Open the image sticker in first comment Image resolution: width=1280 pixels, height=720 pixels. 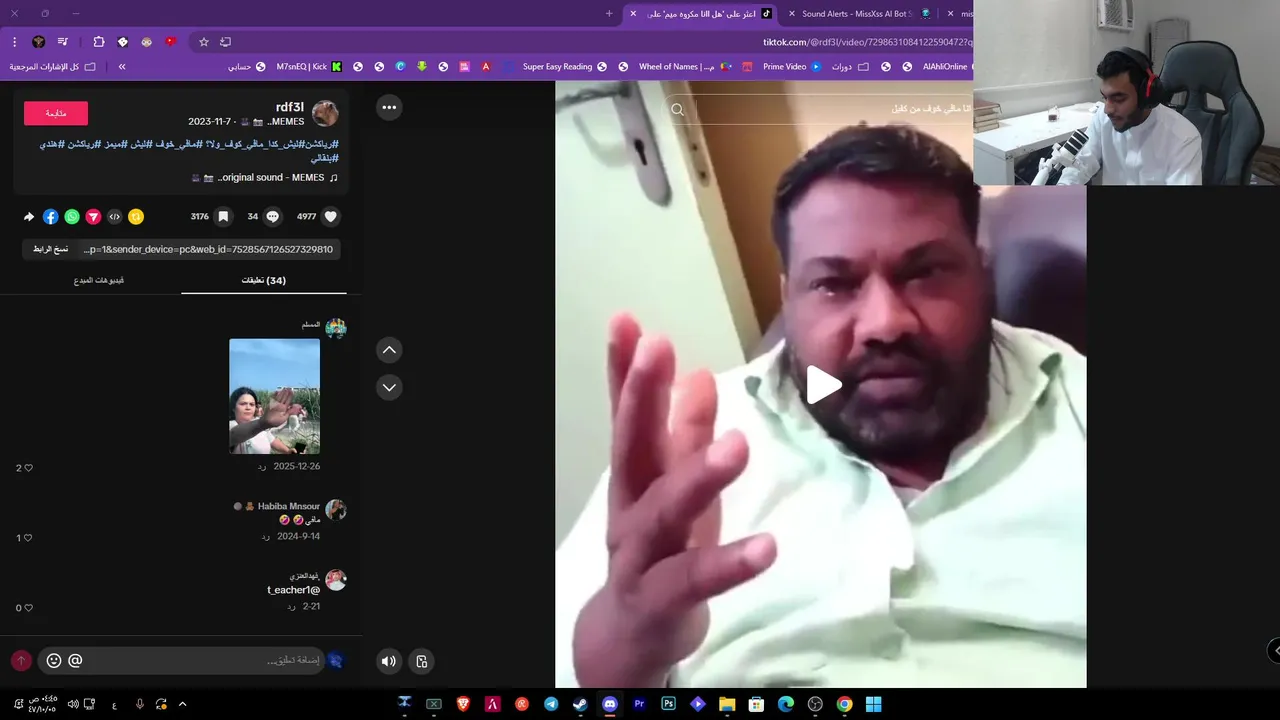coord(274,396)
